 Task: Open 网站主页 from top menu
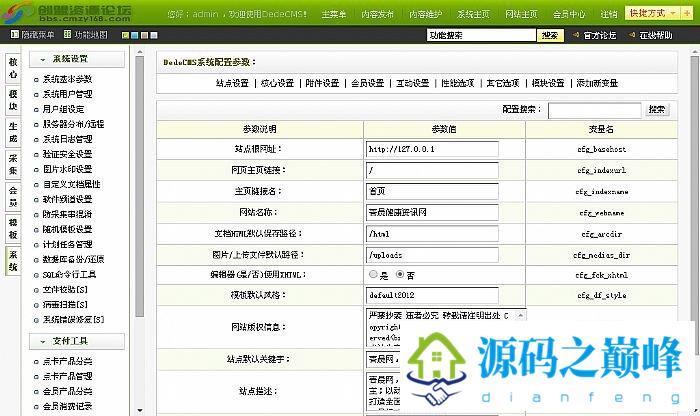521,14
